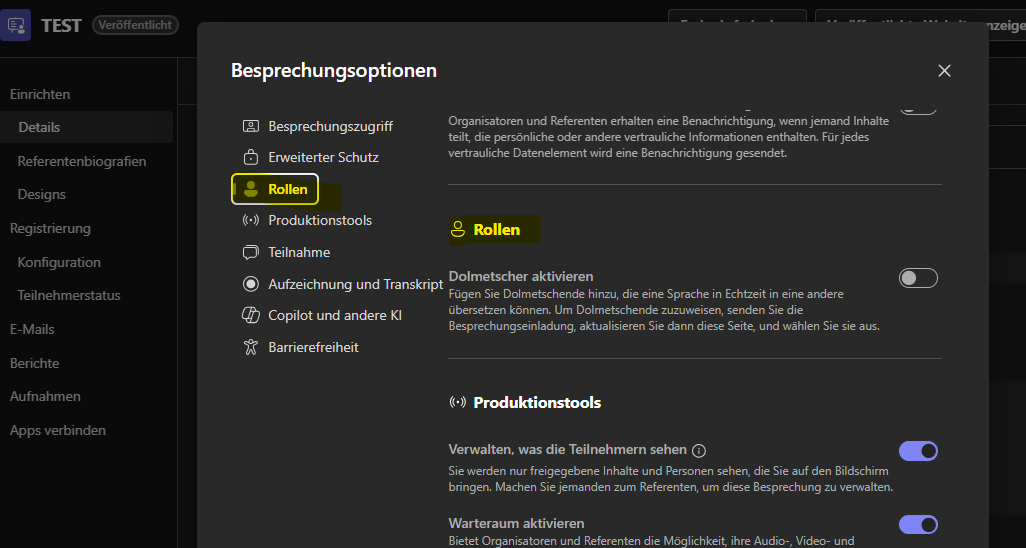Enable the Dolmetscher aktivieren toggle
Screen dimensions: 1026x548
[918, 278]
